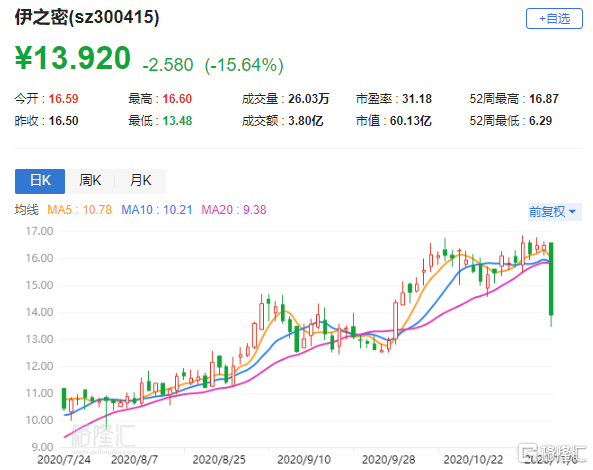Image resolution: width=593 pixels, height=470 pixels.
Task: Select the current price ¥13.920
Action: click(73, 58)
